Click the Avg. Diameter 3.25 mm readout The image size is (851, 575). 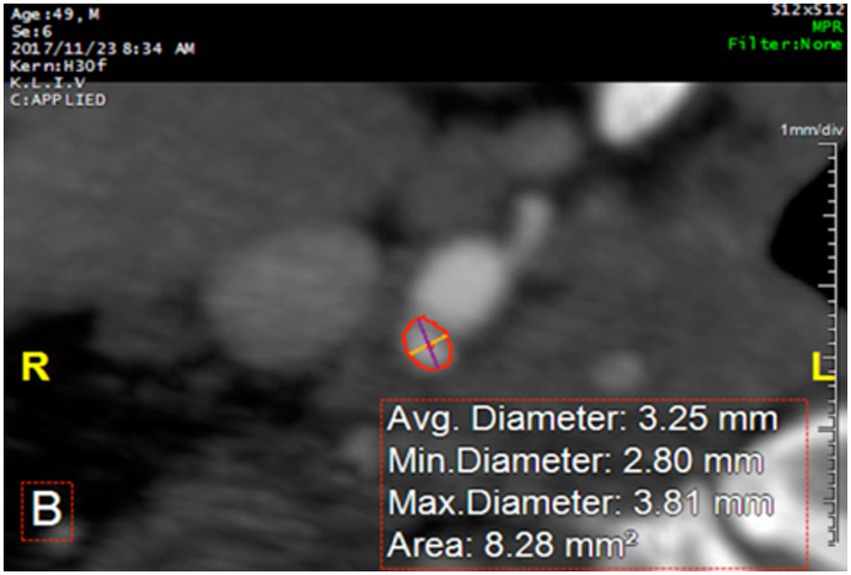(582, 420)
